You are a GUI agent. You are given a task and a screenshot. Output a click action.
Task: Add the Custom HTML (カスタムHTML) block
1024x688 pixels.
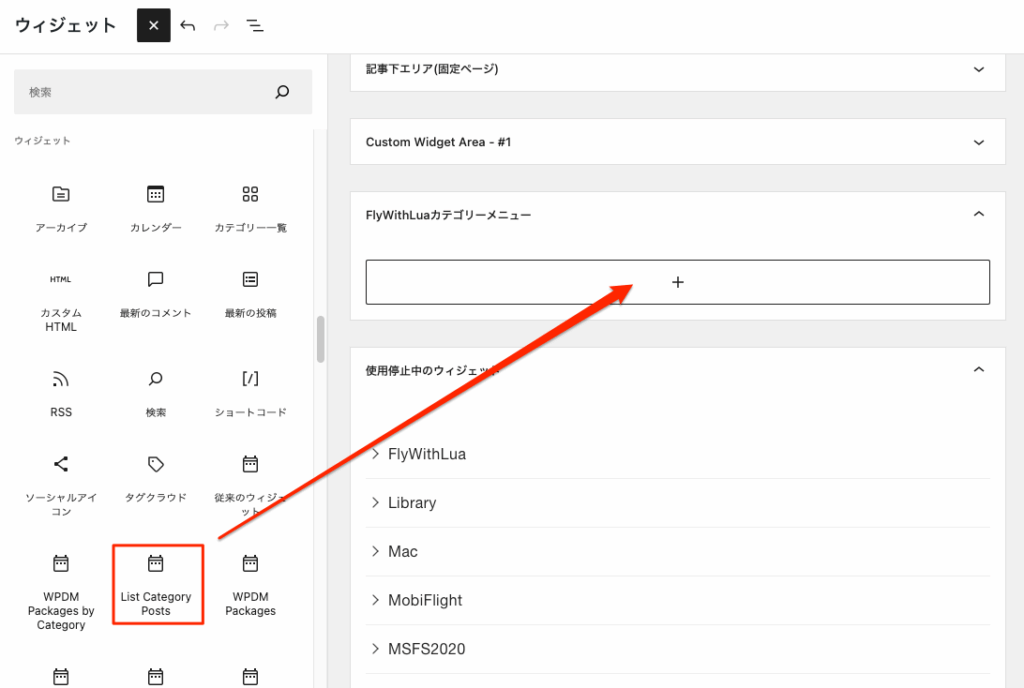pos(61,300)
